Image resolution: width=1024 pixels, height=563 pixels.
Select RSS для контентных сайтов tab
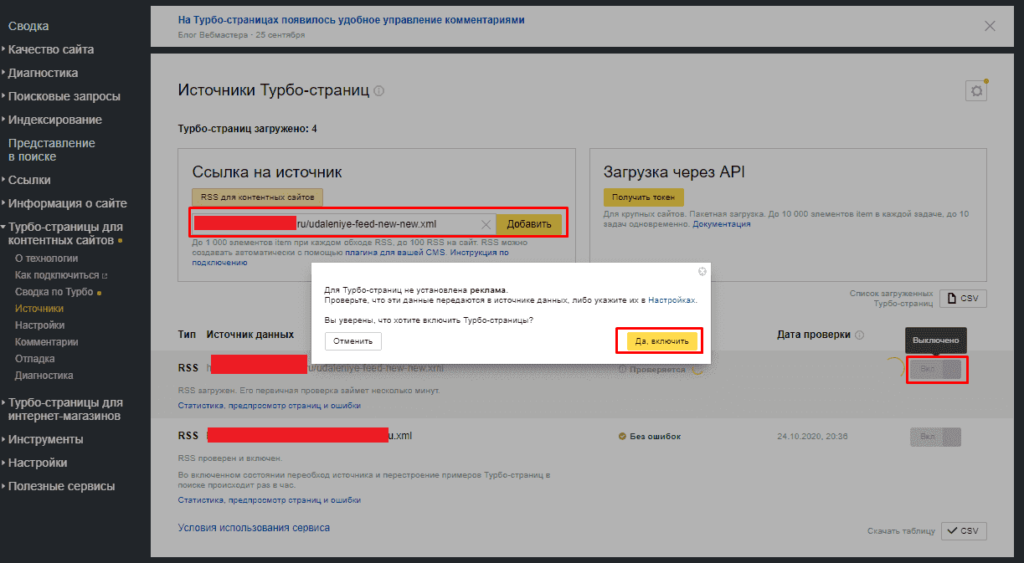(257, 197)
